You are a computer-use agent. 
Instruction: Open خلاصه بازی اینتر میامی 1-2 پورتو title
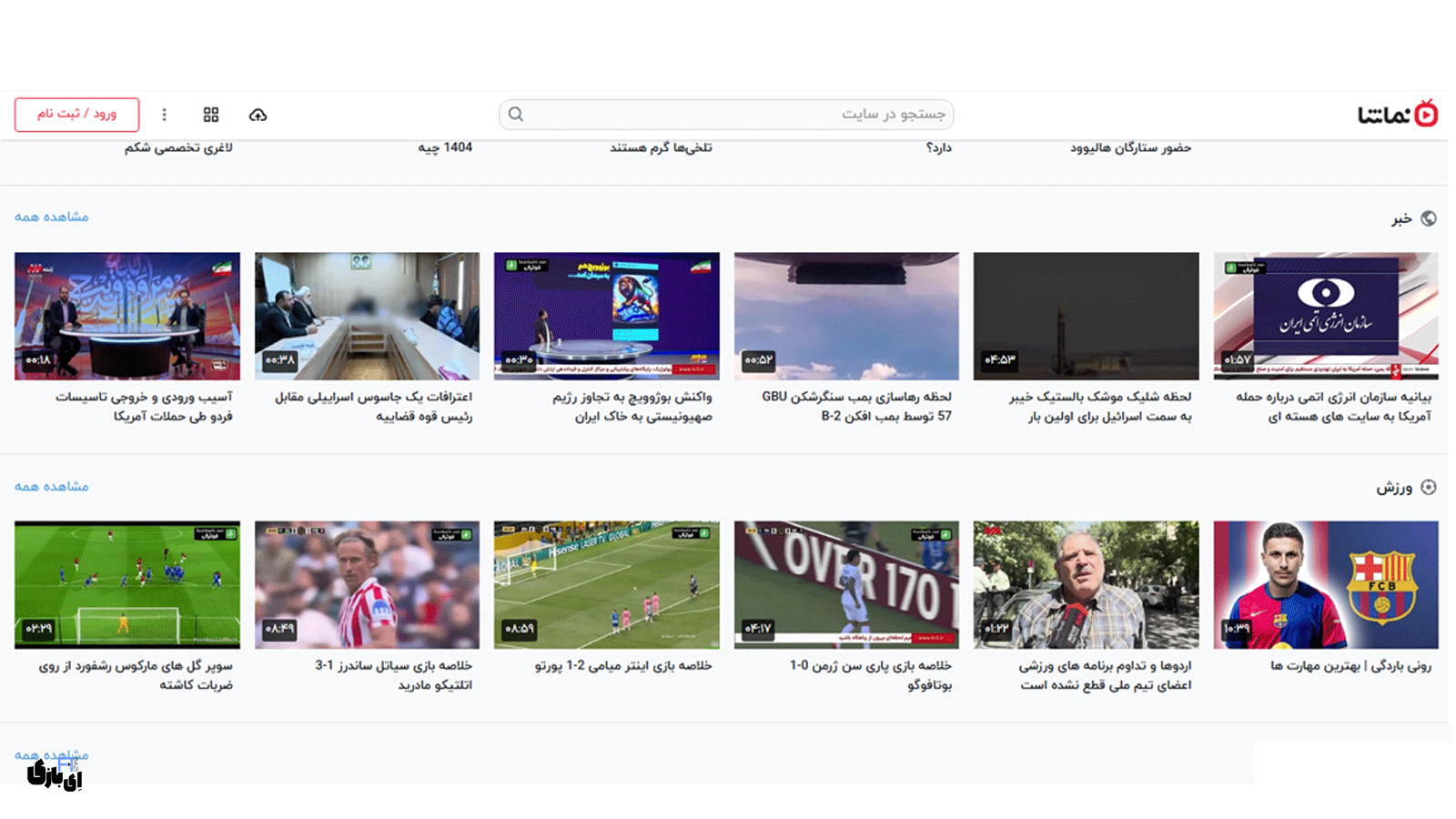(x=623, y=666)
